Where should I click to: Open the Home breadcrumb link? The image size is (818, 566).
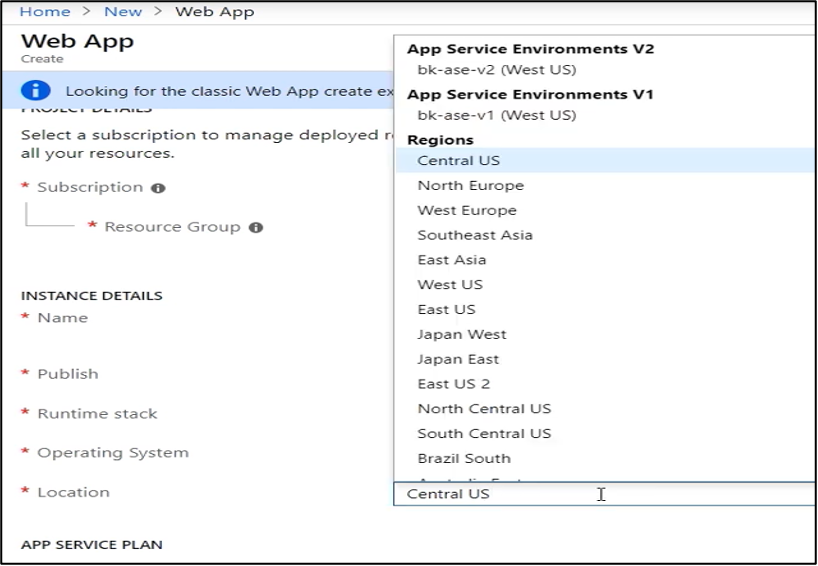45,12
